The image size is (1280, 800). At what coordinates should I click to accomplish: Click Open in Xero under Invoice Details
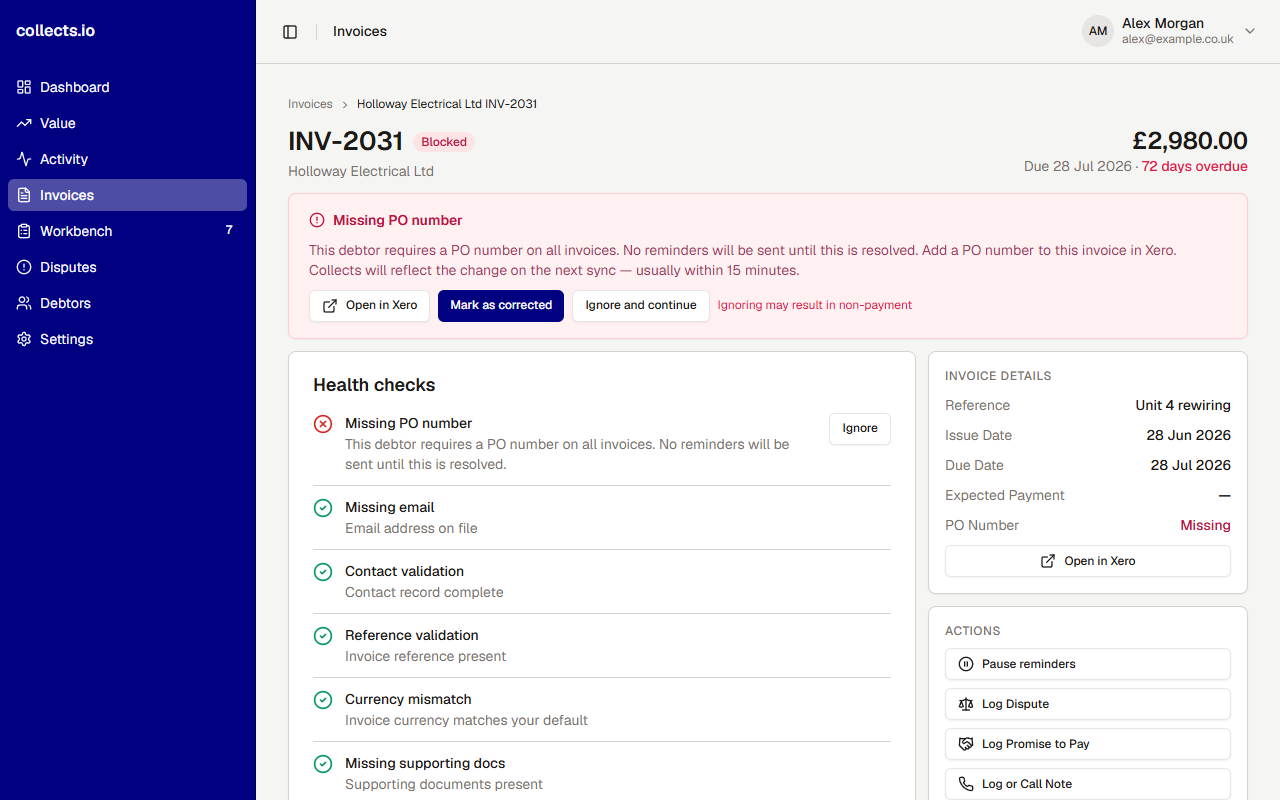(x=1088, y=561)
